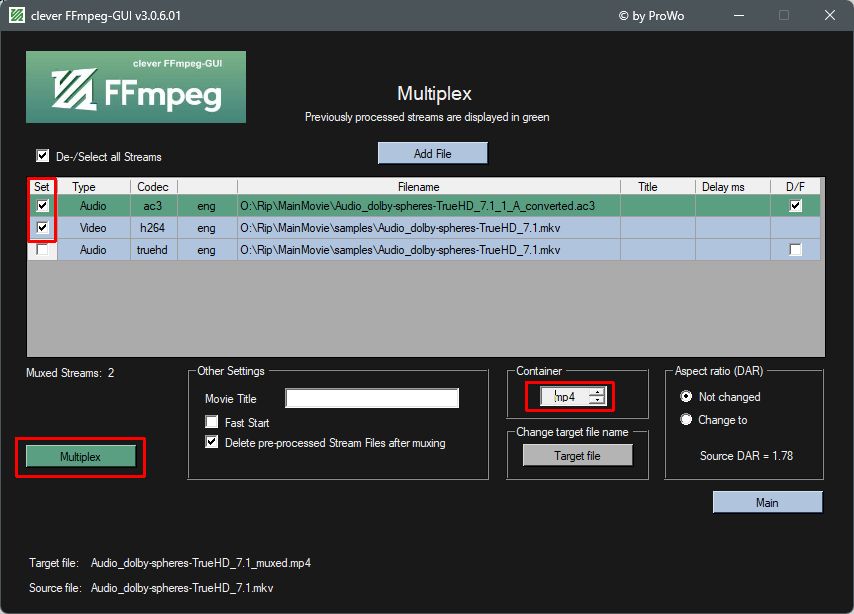Click the Delay ms column header

tap(733, 186)
